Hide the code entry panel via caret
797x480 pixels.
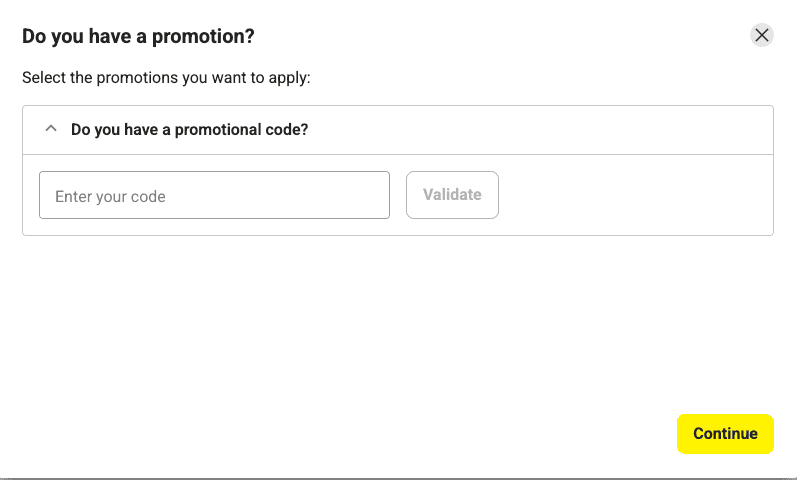[x=51, y=129]
